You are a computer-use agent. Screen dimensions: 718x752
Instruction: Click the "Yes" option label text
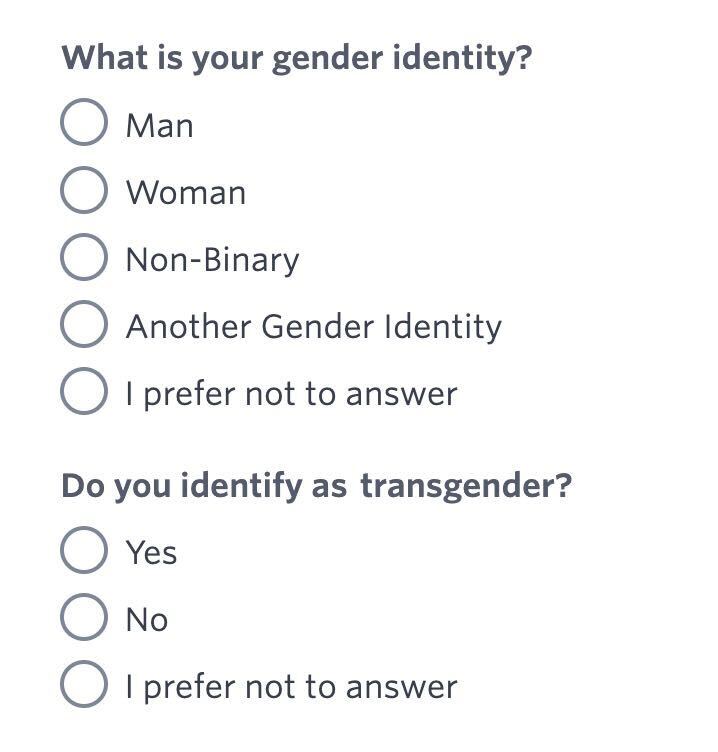pyautogui.click(x=151, y=553)
